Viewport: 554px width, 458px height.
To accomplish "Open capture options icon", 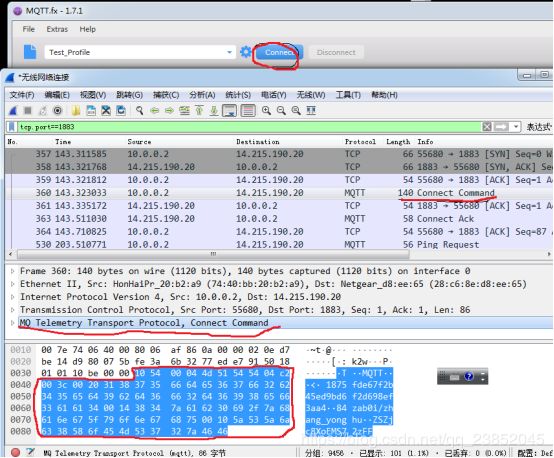I will (58, 111).
